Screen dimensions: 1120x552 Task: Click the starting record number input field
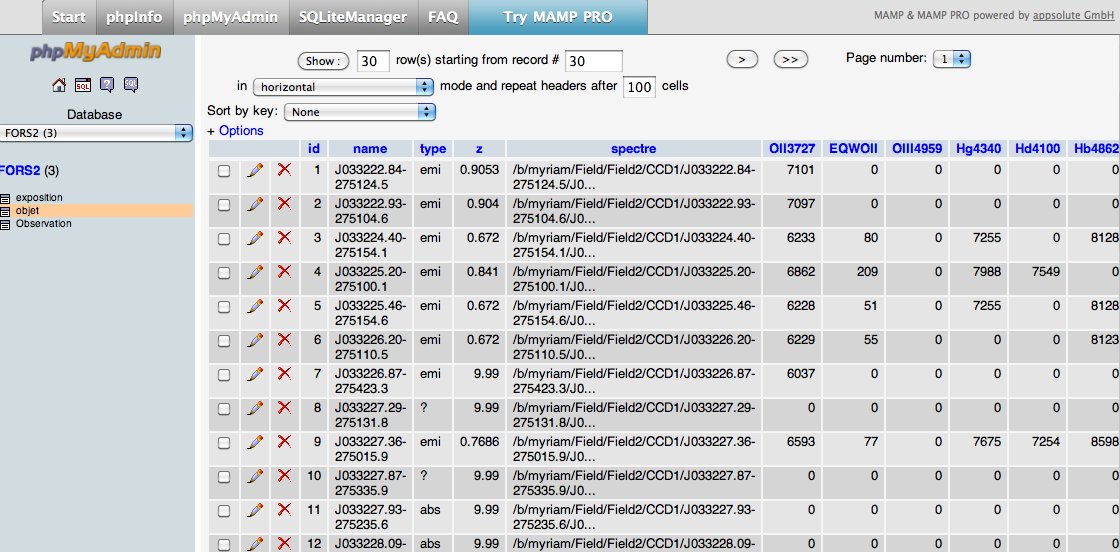(x=593, y=61)
